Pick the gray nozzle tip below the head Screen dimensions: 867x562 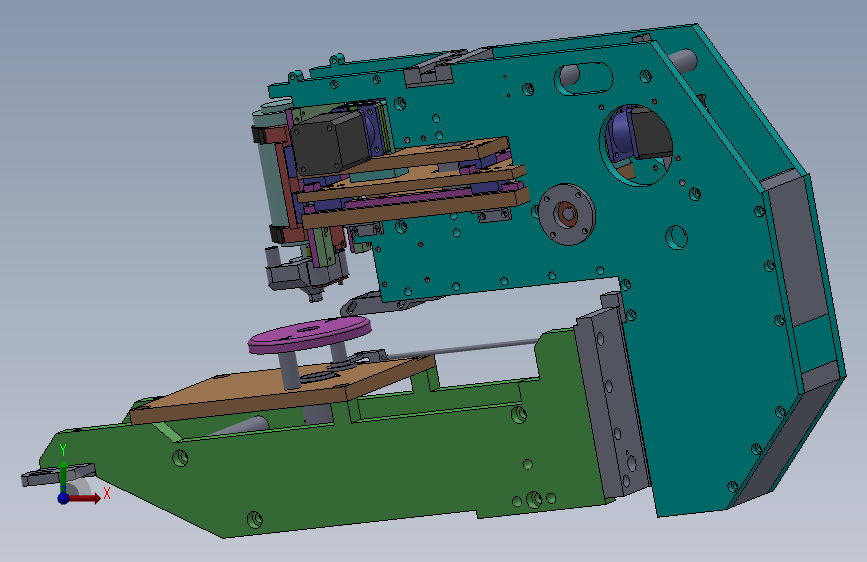315,295
